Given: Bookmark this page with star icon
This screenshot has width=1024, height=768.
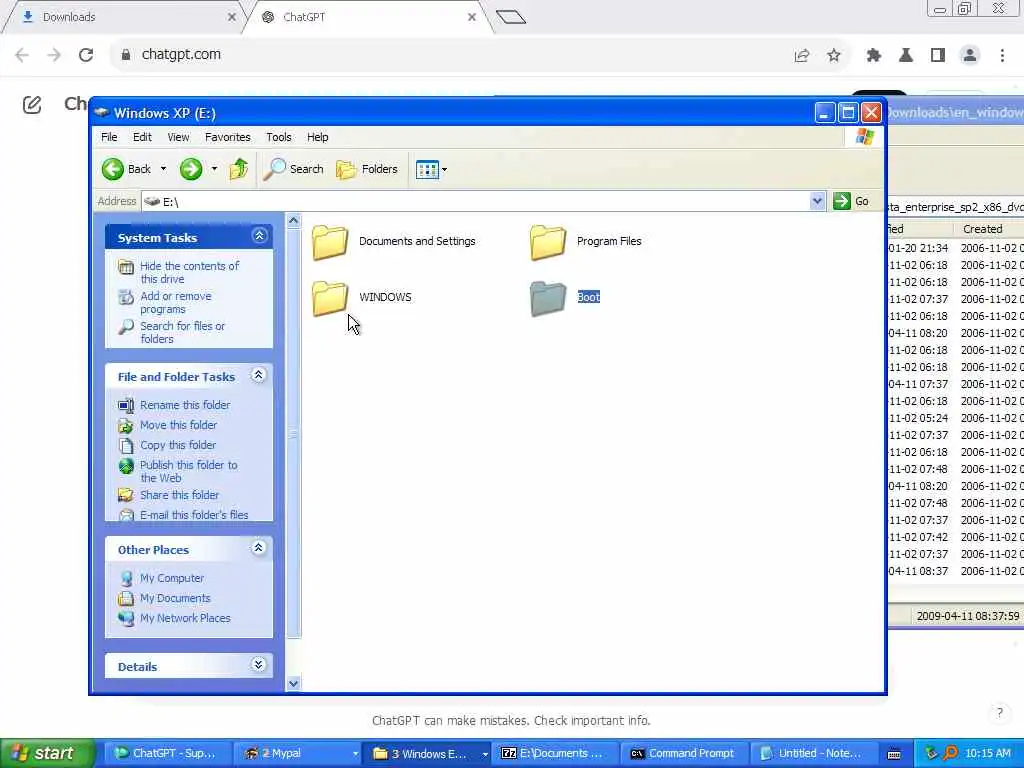Looking at the screenshot, I should [834, 56].
